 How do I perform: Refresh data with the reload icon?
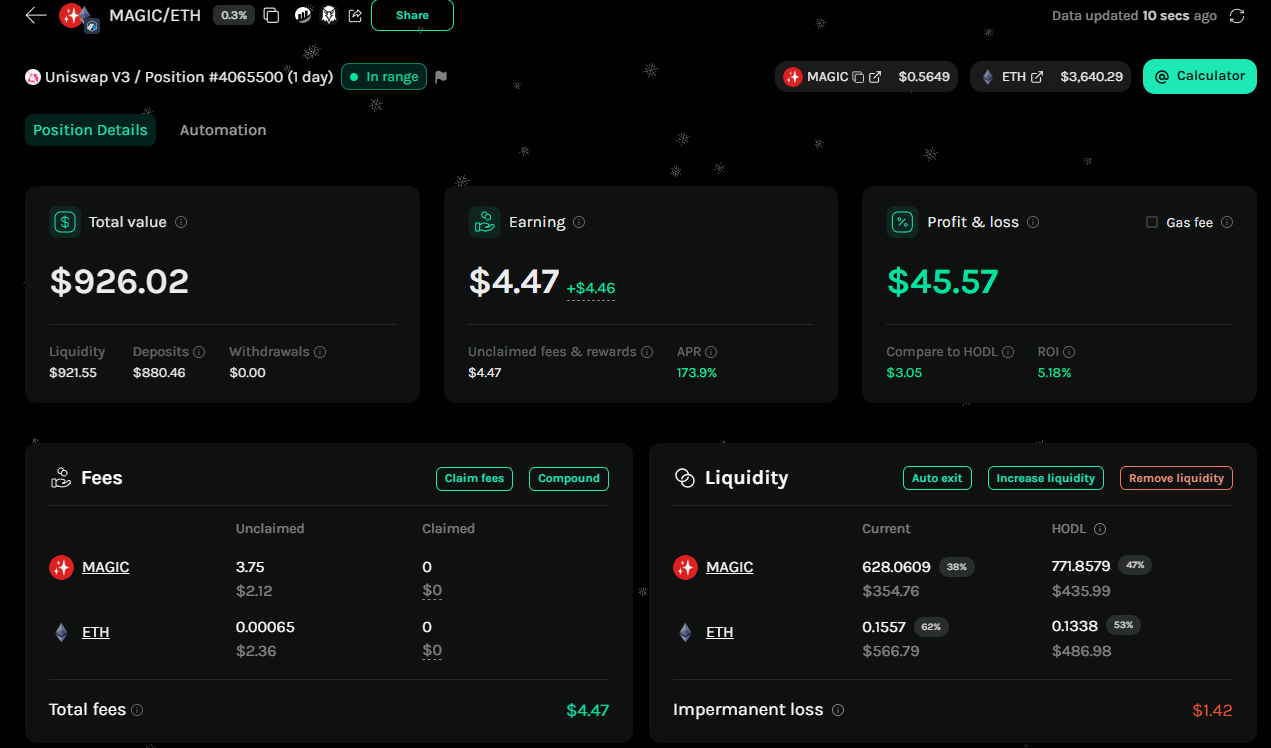click(1237, 16)
